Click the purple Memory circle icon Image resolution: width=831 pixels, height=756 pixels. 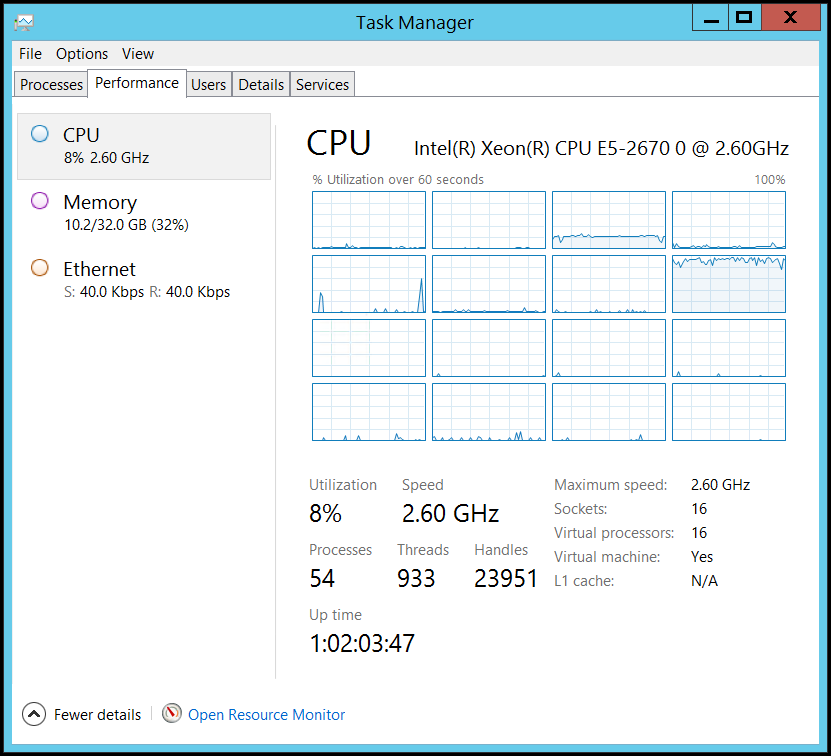click(x=40, y=201)
